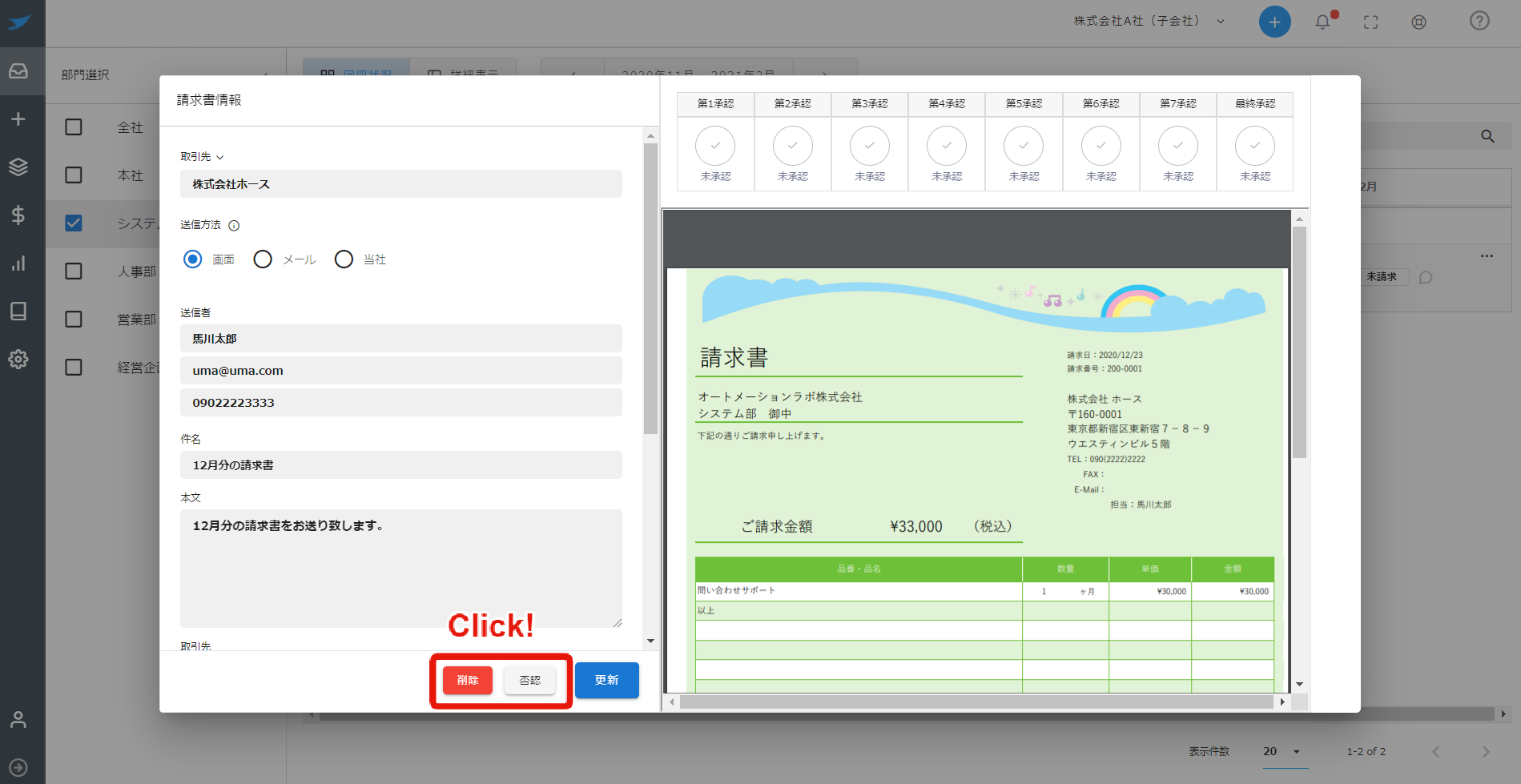Click the 否認 reject button
Screen dimensions: 1521x784
pos(529,681)
